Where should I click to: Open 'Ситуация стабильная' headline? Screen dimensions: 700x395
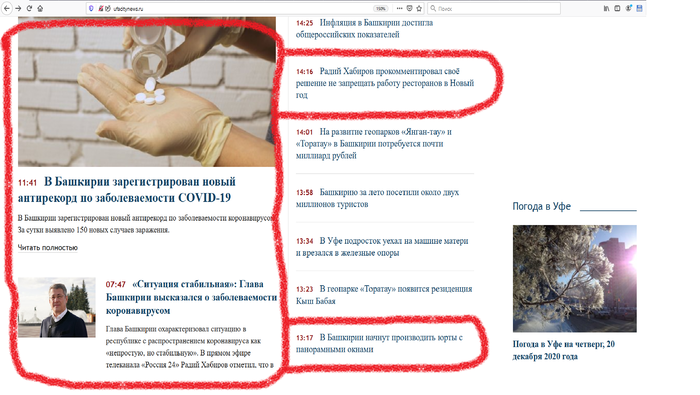coord(192,297)
